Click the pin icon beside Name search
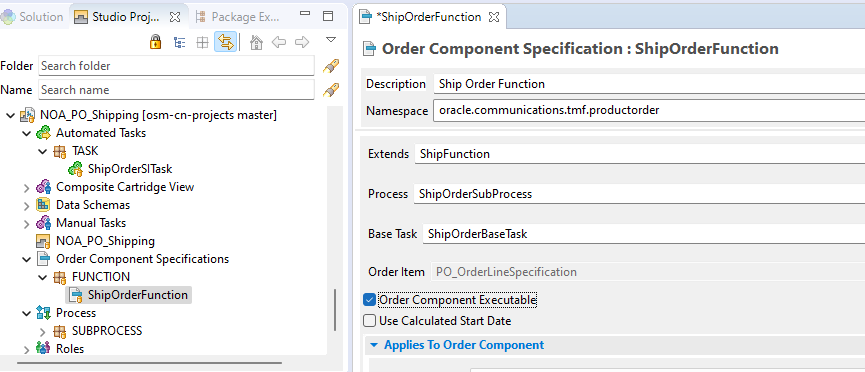 [330, 90]
